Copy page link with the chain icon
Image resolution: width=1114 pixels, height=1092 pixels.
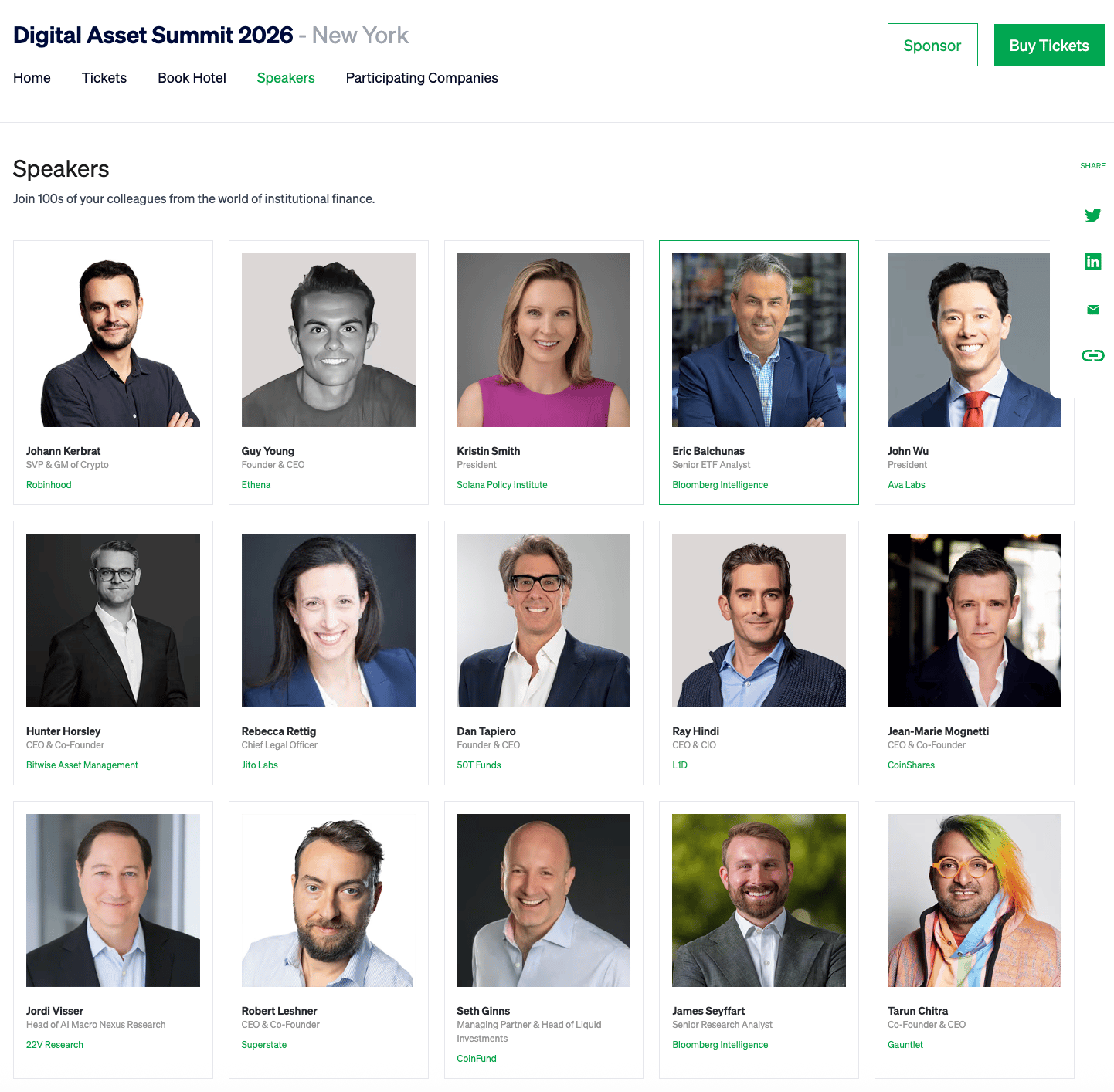coord(1092,355)
